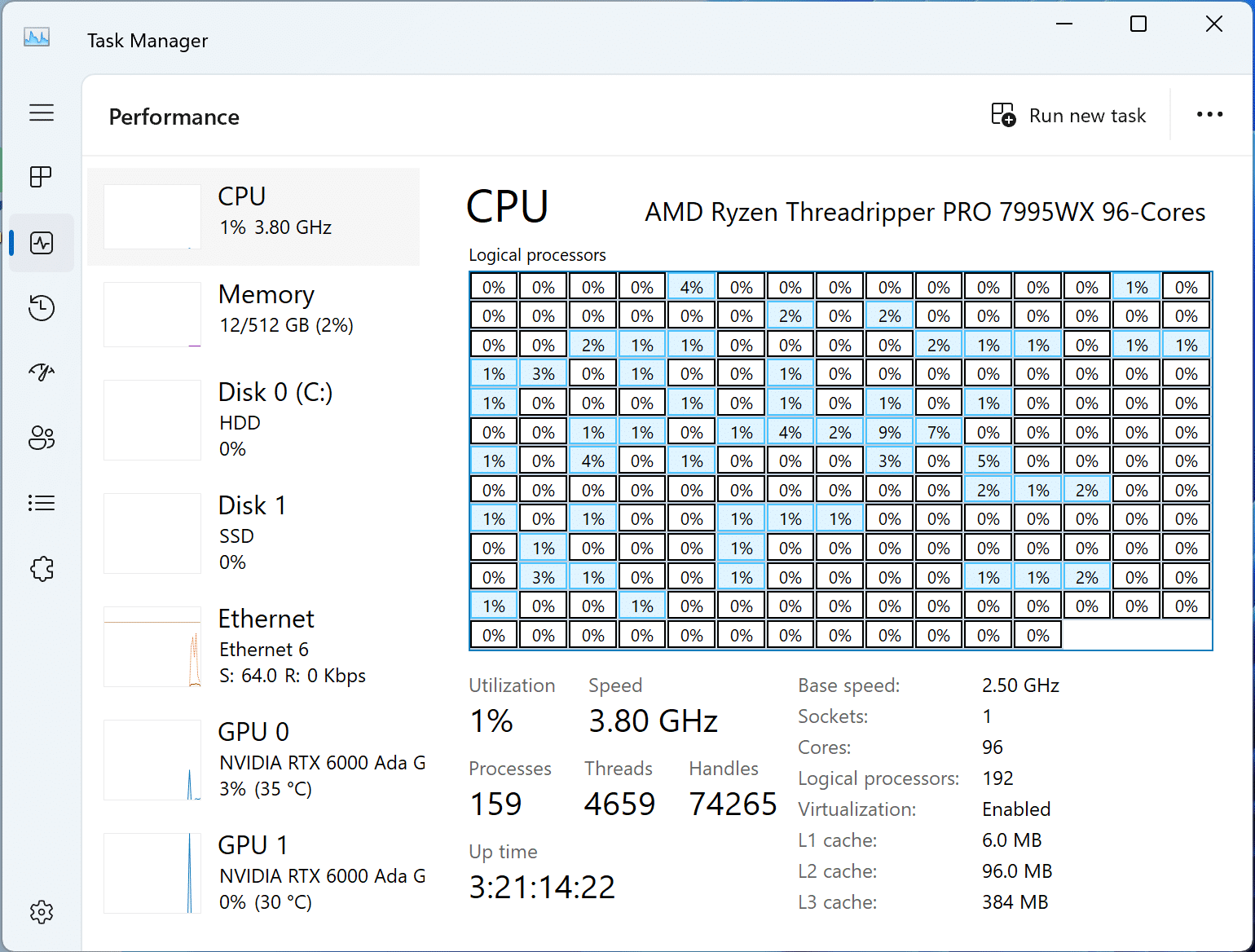Open Task Manager settings gear

click(x=42, y=912)
